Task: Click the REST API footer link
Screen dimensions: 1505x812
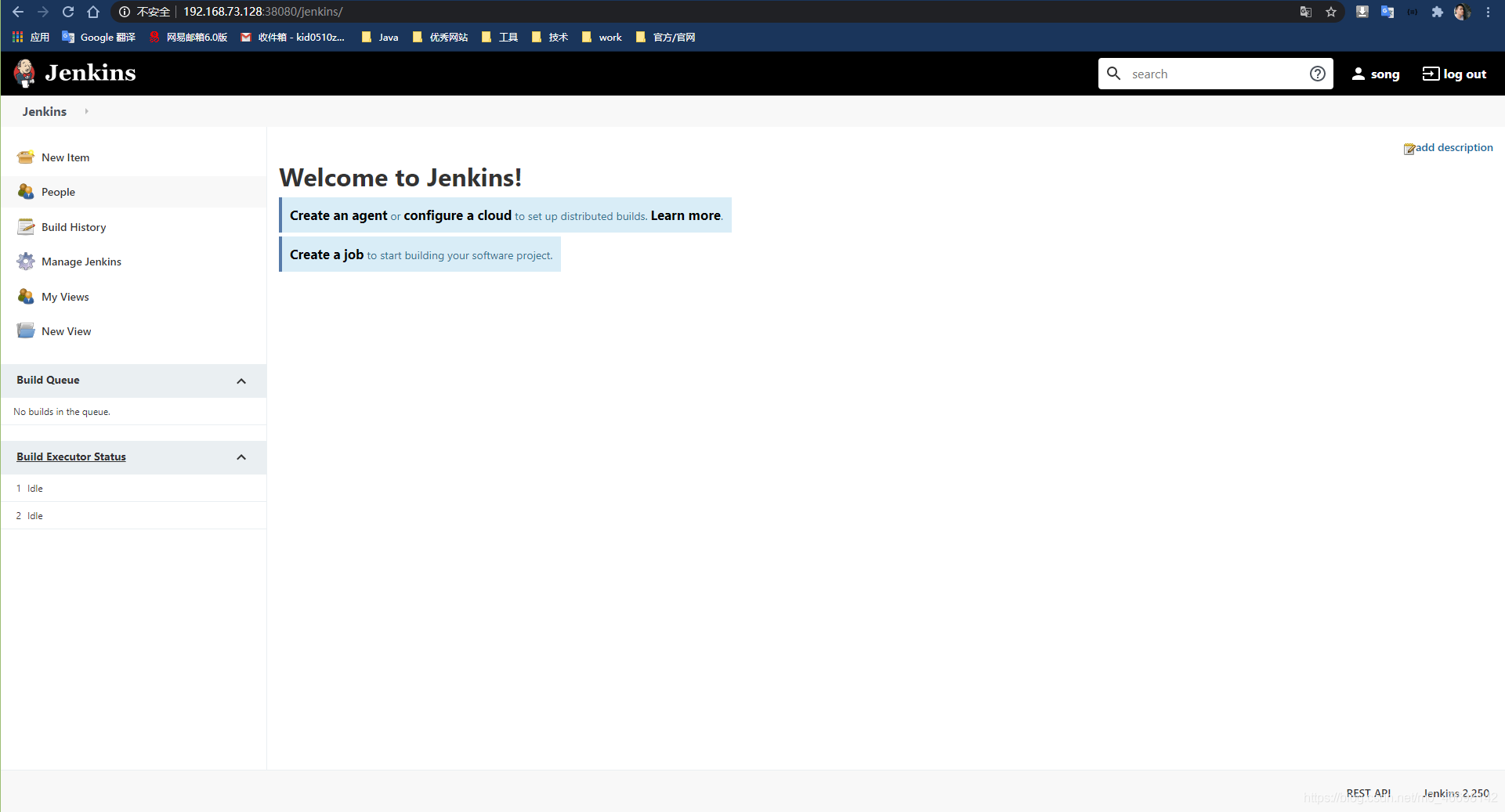Action: [1368, 793]
